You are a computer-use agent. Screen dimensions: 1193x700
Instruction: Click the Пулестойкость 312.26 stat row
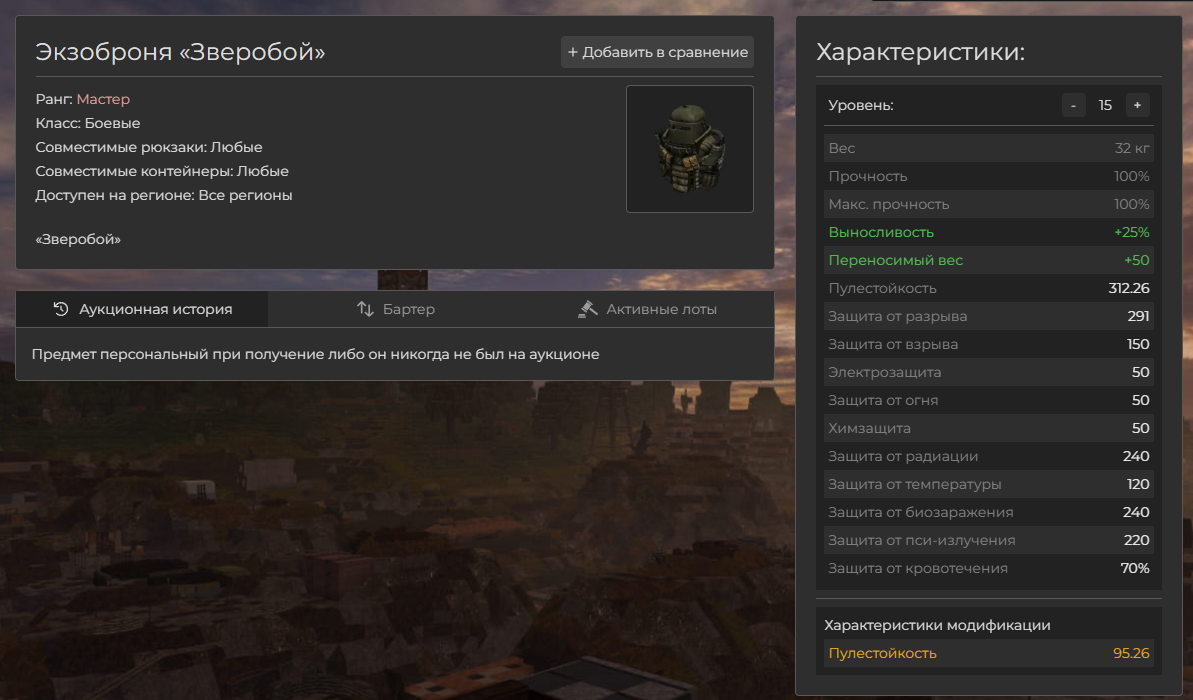tap(988, 288)
